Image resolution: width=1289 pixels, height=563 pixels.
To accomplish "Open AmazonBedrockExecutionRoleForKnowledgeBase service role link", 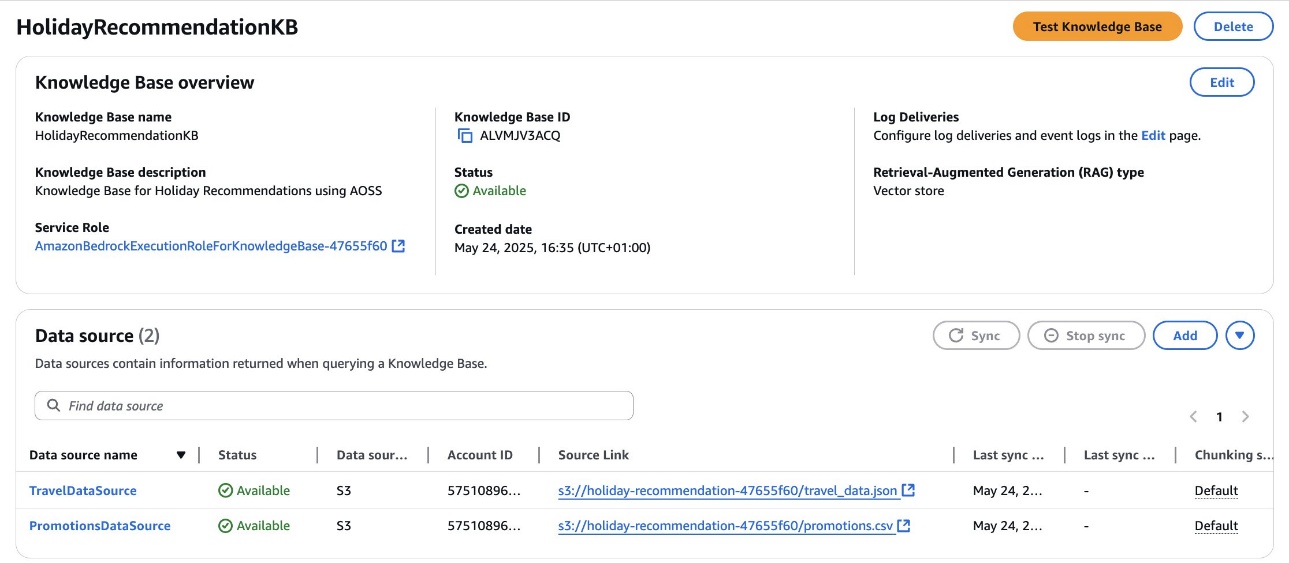I will click(211, 246).
